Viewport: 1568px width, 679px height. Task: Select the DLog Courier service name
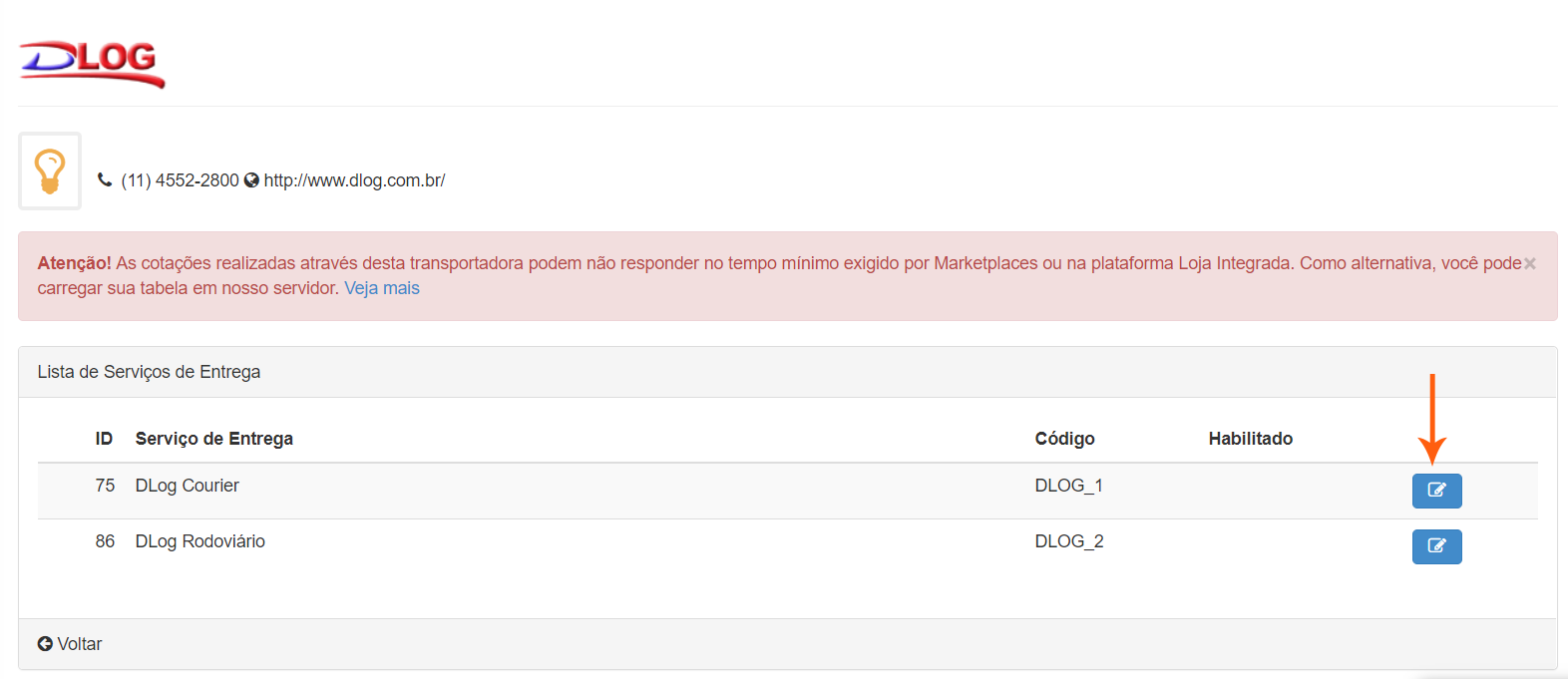point(187,486)
